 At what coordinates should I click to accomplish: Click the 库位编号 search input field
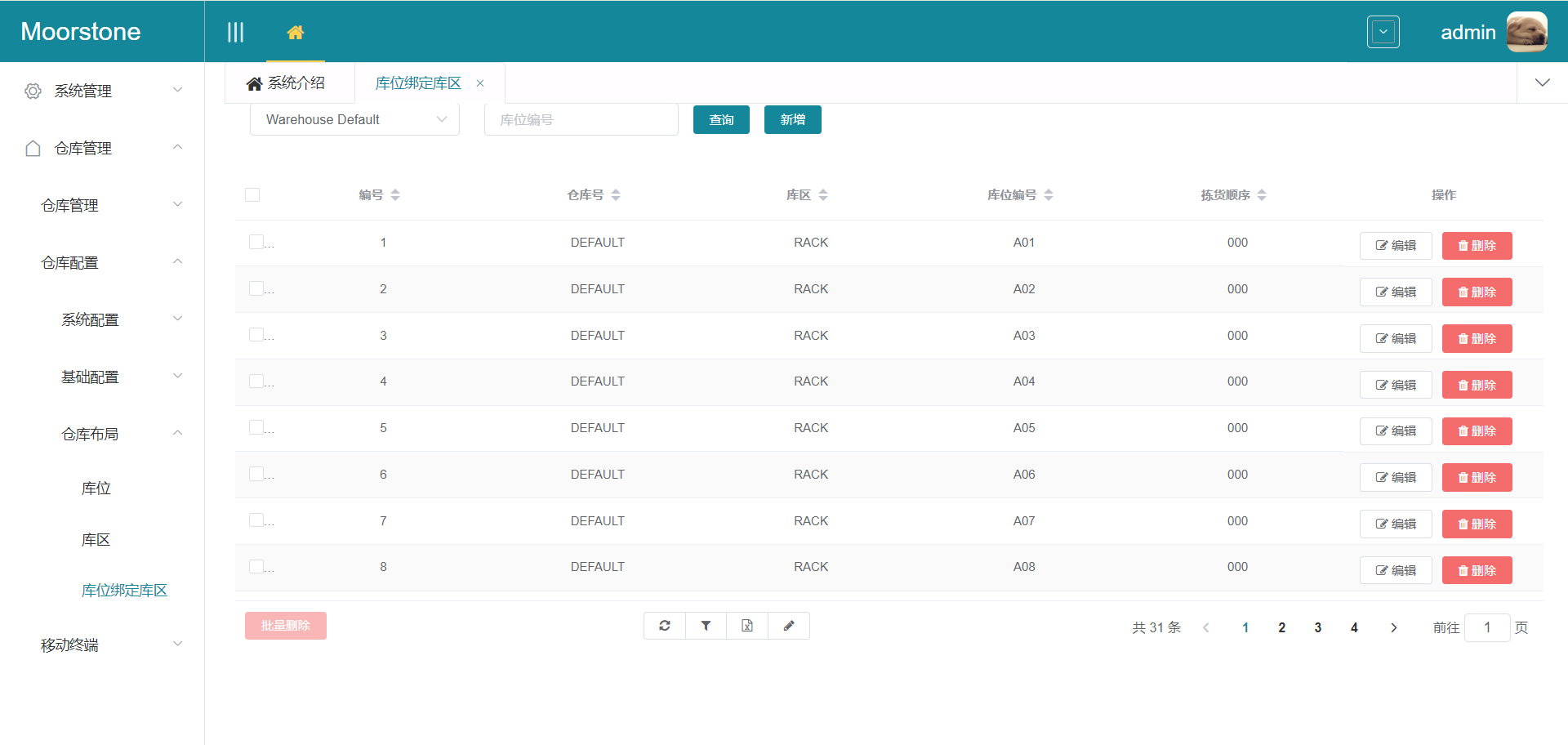click(581, 119)
